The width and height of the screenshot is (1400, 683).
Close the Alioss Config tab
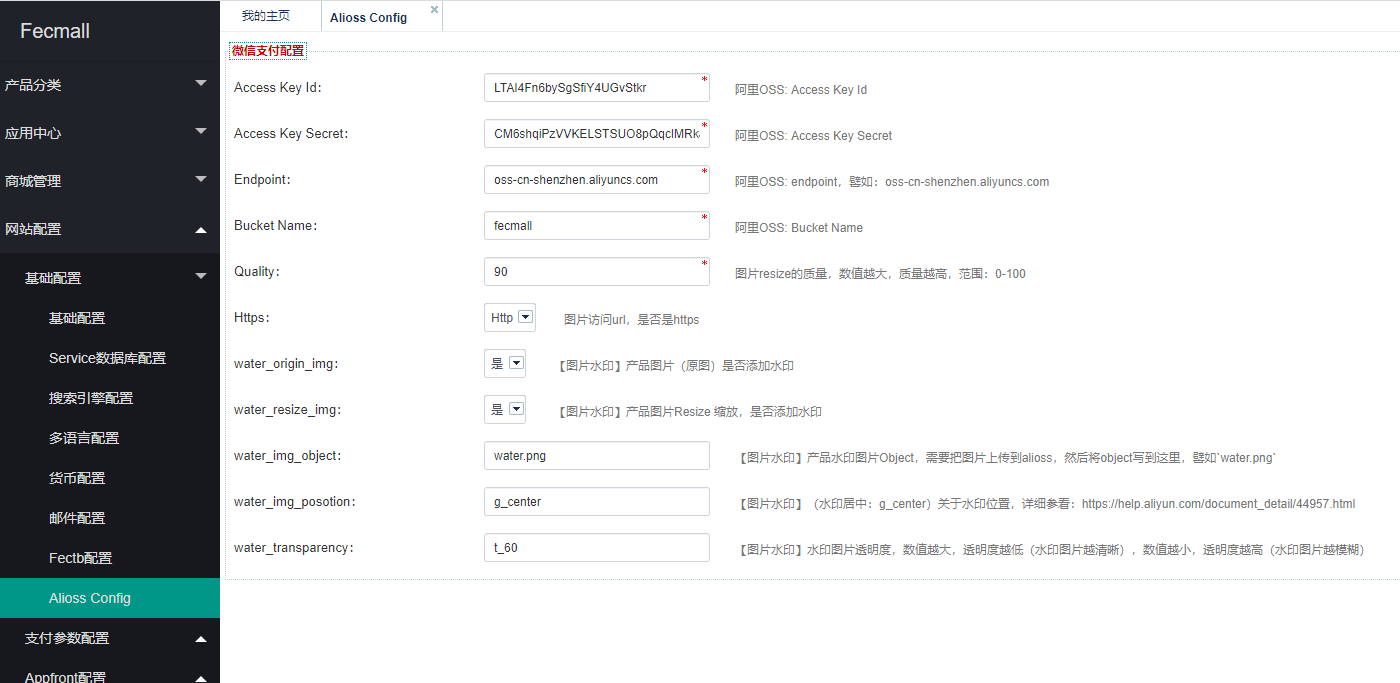coord(434,9)
